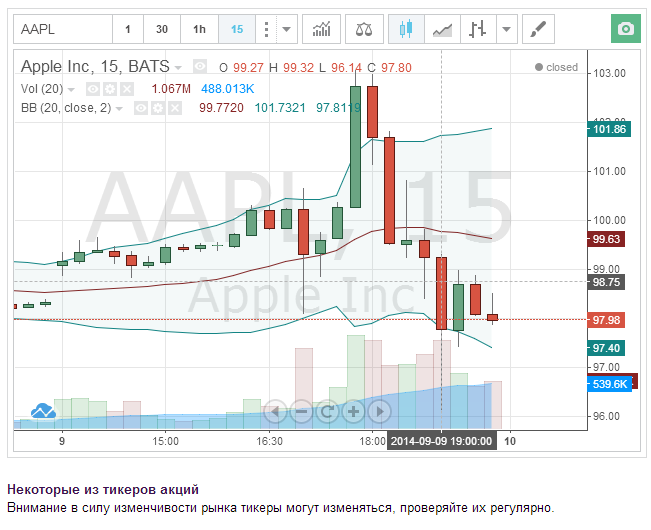Click the open price value 99.27
This screenshot has height=530, width=651.
tap(248, 68)
